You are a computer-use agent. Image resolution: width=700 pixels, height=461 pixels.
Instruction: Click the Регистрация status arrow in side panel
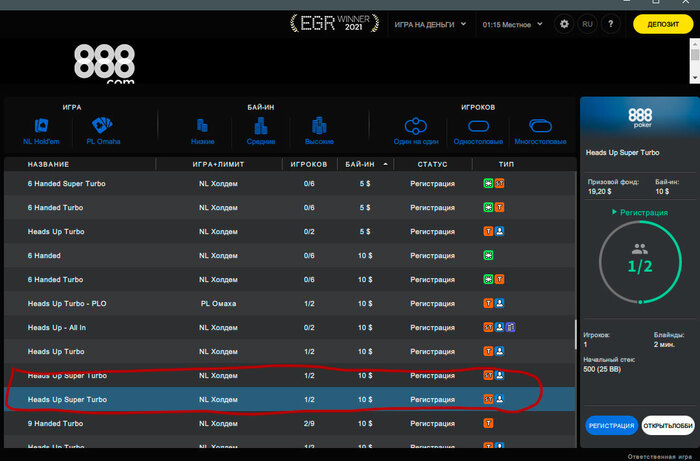pyautogui.click(x=614, y=212)
